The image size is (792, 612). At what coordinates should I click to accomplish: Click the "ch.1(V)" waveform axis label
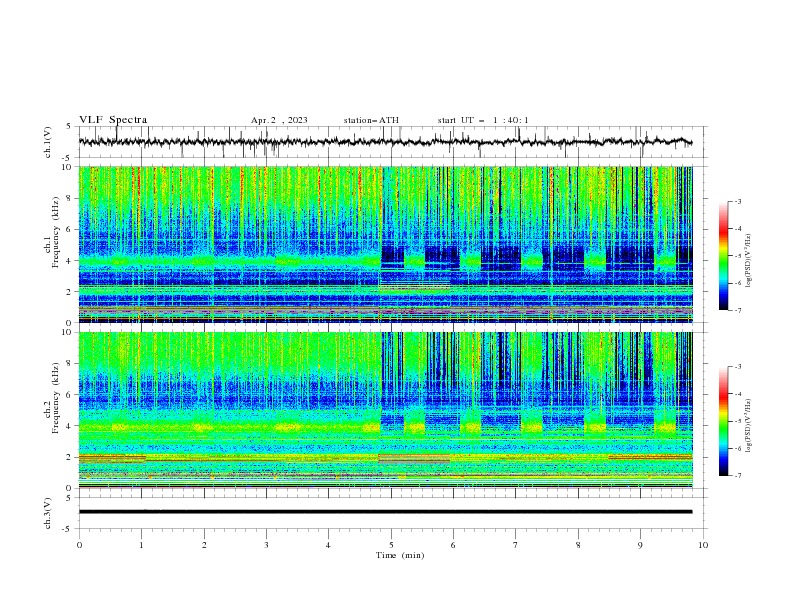pos(48,142)
